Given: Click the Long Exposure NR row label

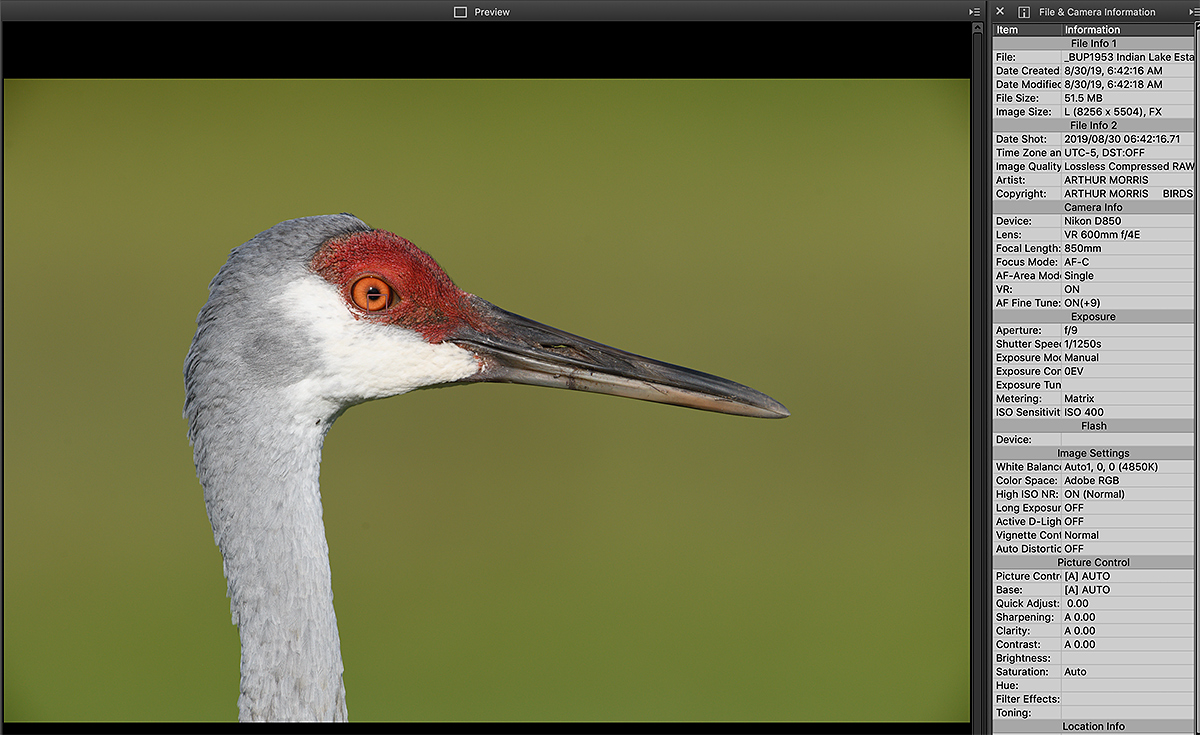Looking at the screenshot, I should 1028,508.
